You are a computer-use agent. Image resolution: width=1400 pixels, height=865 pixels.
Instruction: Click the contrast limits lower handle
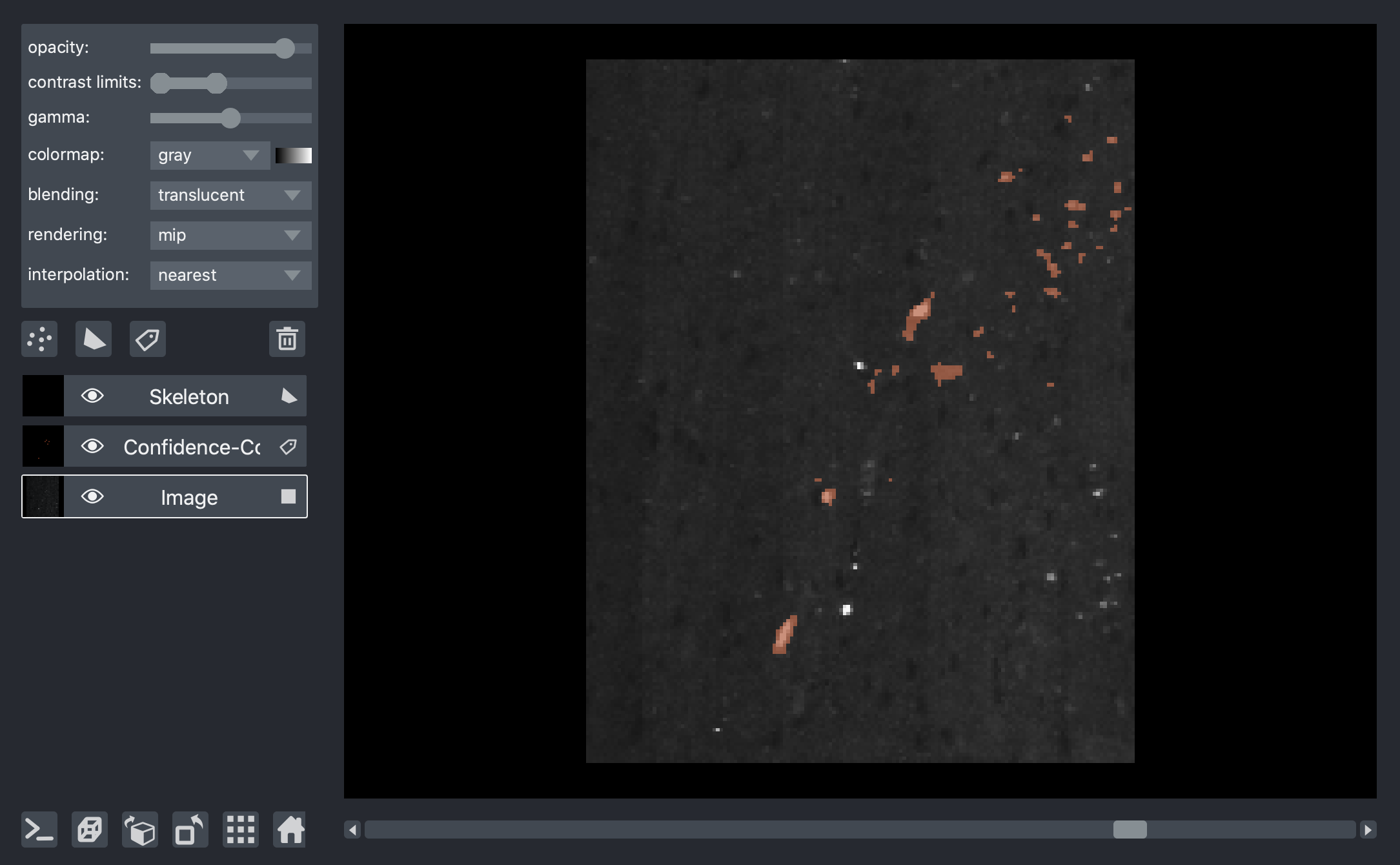tap(160, 83)
